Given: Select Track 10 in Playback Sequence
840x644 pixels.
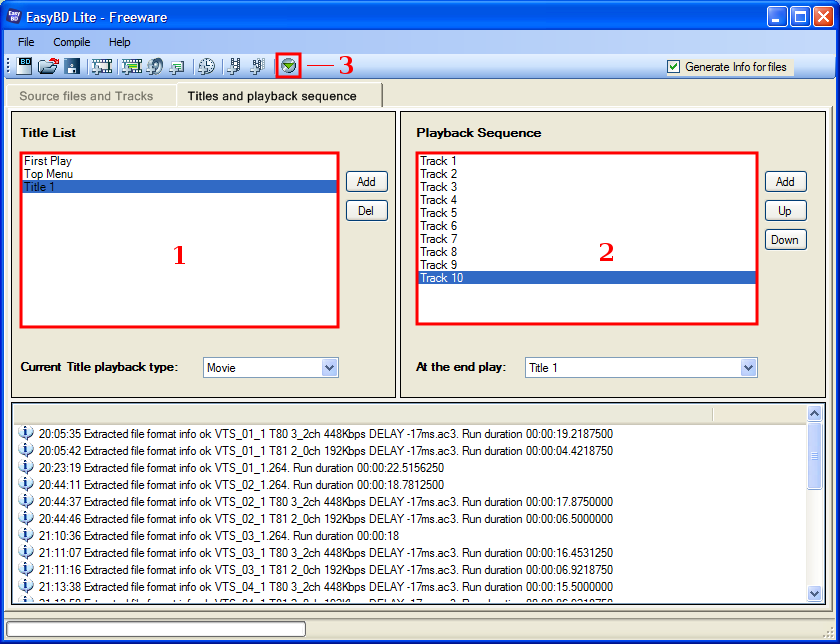Looking at the screenshot, I should [587, 278].
